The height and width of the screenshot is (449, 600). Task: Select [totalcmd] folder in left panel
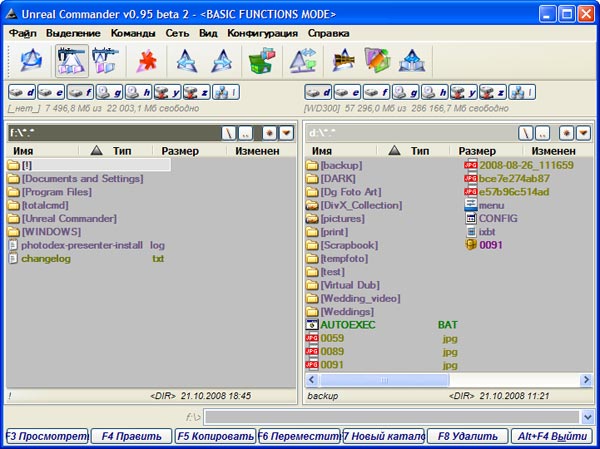[38, 206]
